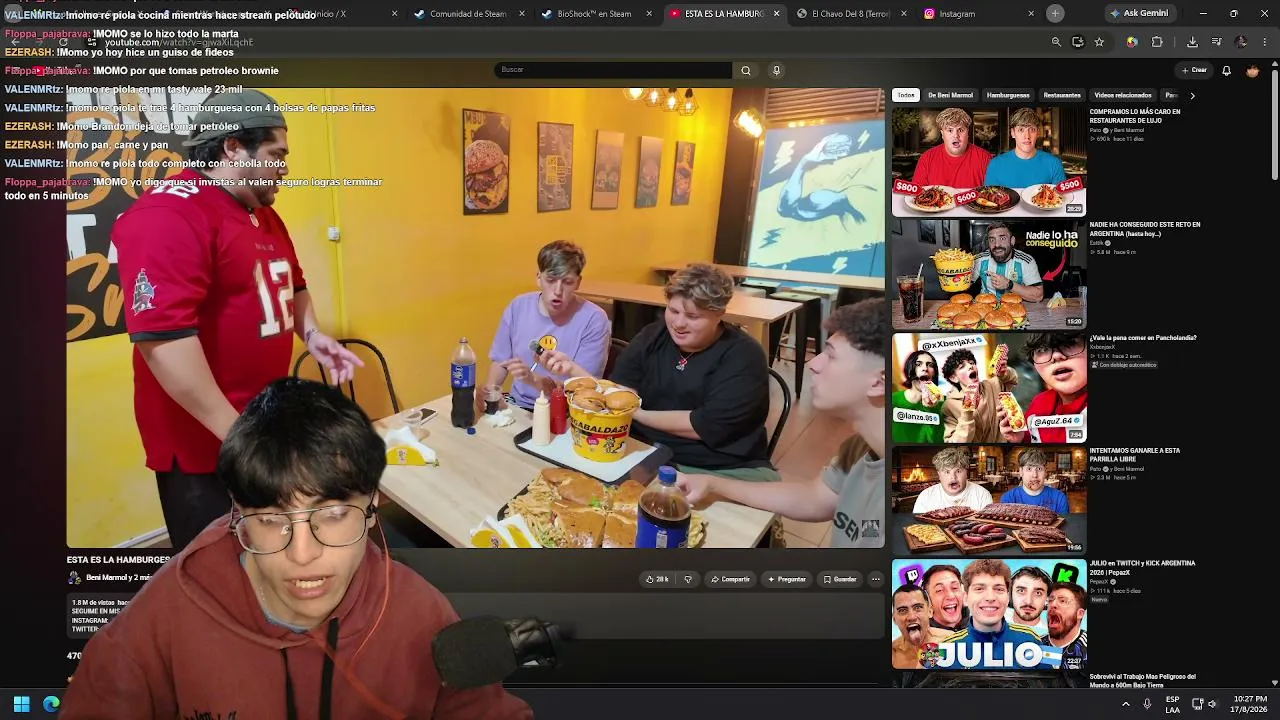Click title INTENTAMOS GANARLE A ESTA PARRILLA LIBRE
Screen dimensions: 1280x720
1134,455
